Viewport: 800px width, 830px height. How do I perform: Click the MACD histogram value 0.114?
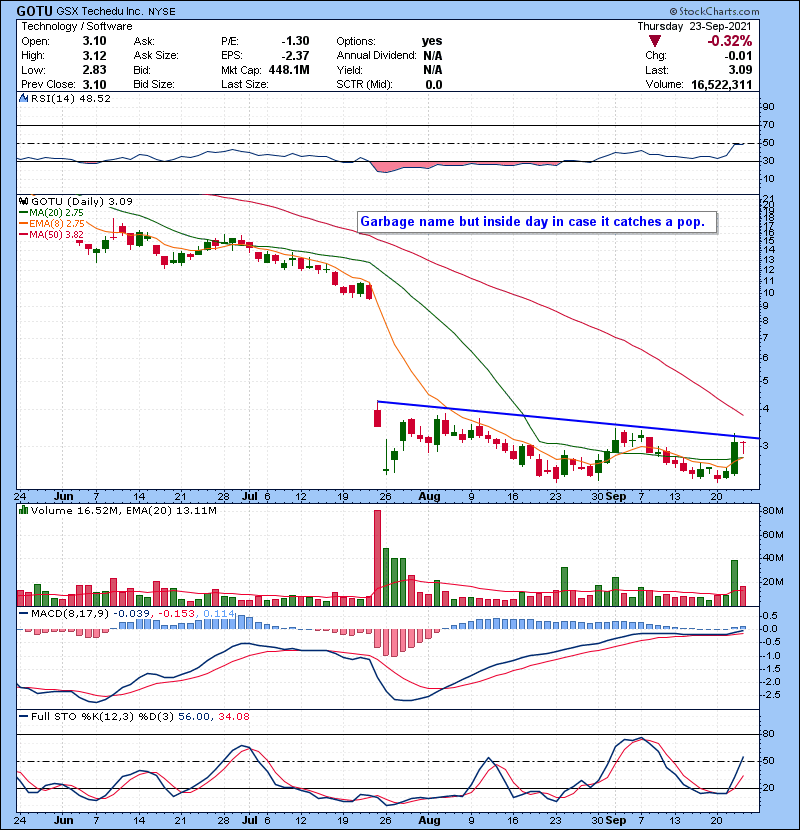[x=219, y=614]
